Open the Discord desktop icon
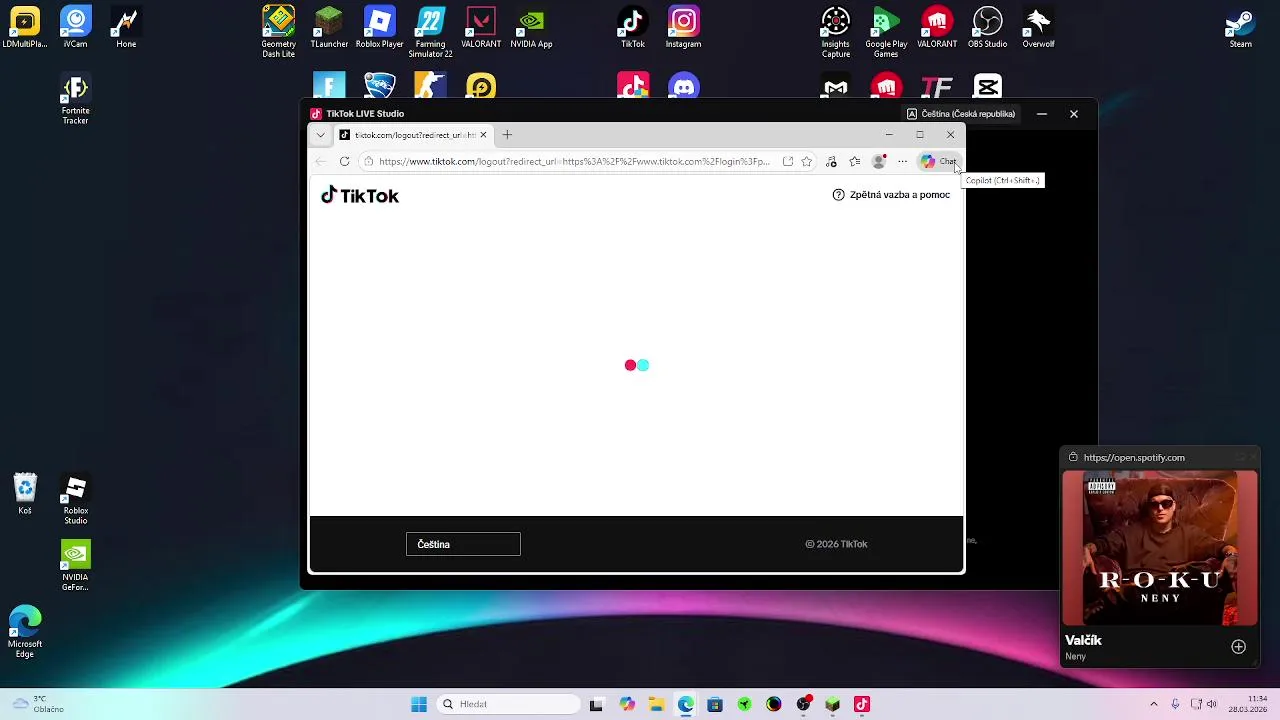Screen dimensions: 1280x720 (x=684, y=86)
